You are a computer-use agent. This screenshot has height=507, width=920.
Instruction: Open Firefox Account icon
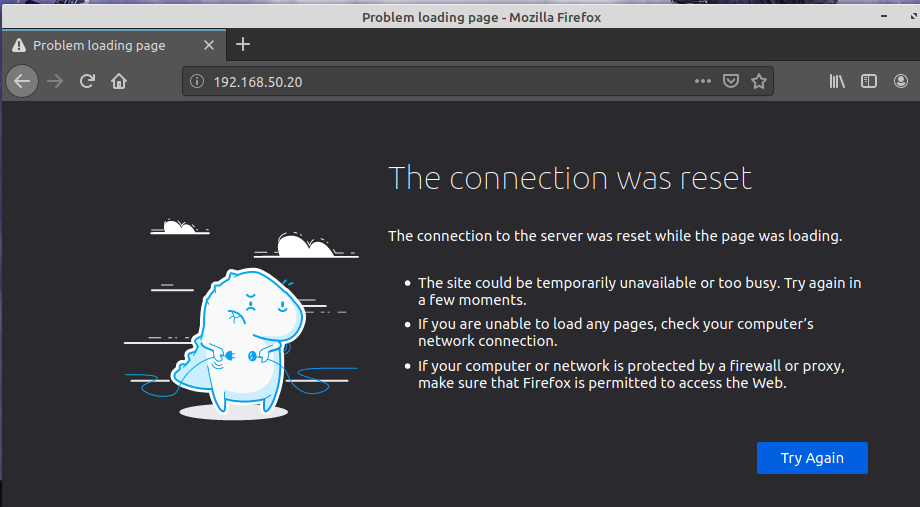899,81
